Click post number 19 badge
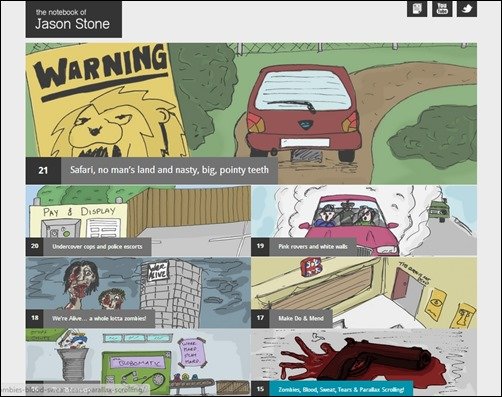The height and width of the screenshot is (397, 502). [x=260, y=247]
